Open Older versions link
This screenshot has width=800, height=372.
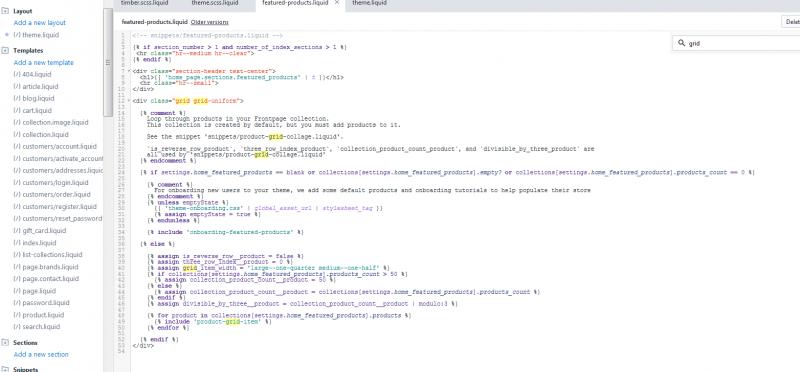(x=210, y=22)
